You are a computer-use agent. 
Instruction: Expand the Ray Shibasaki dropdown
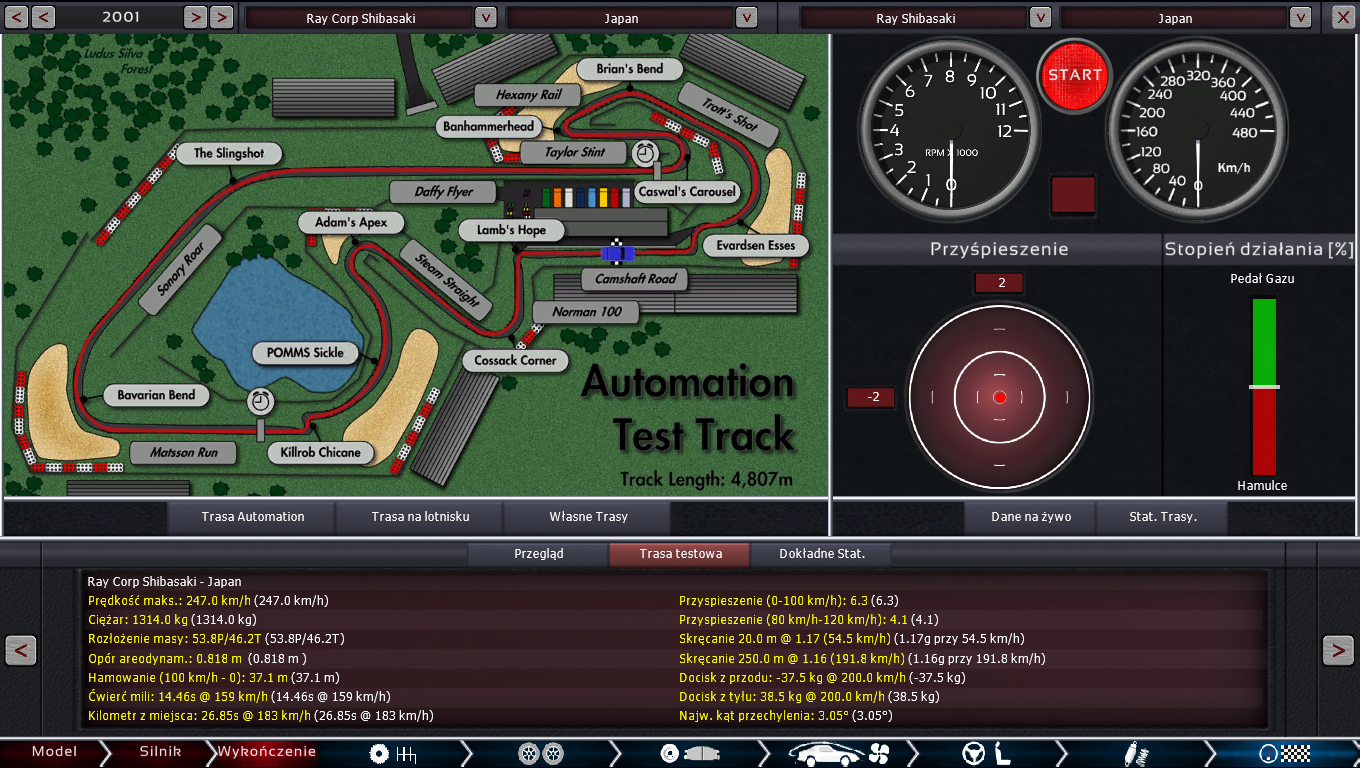(x=1039, y=18)
